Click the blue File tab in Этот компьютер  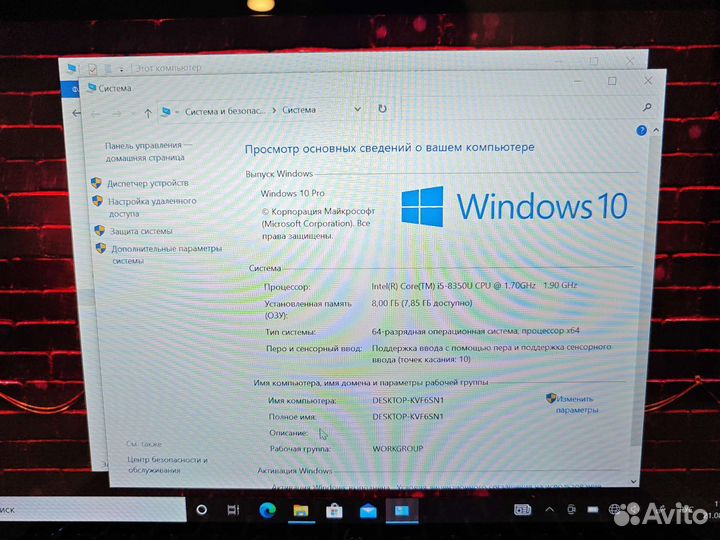71,89
